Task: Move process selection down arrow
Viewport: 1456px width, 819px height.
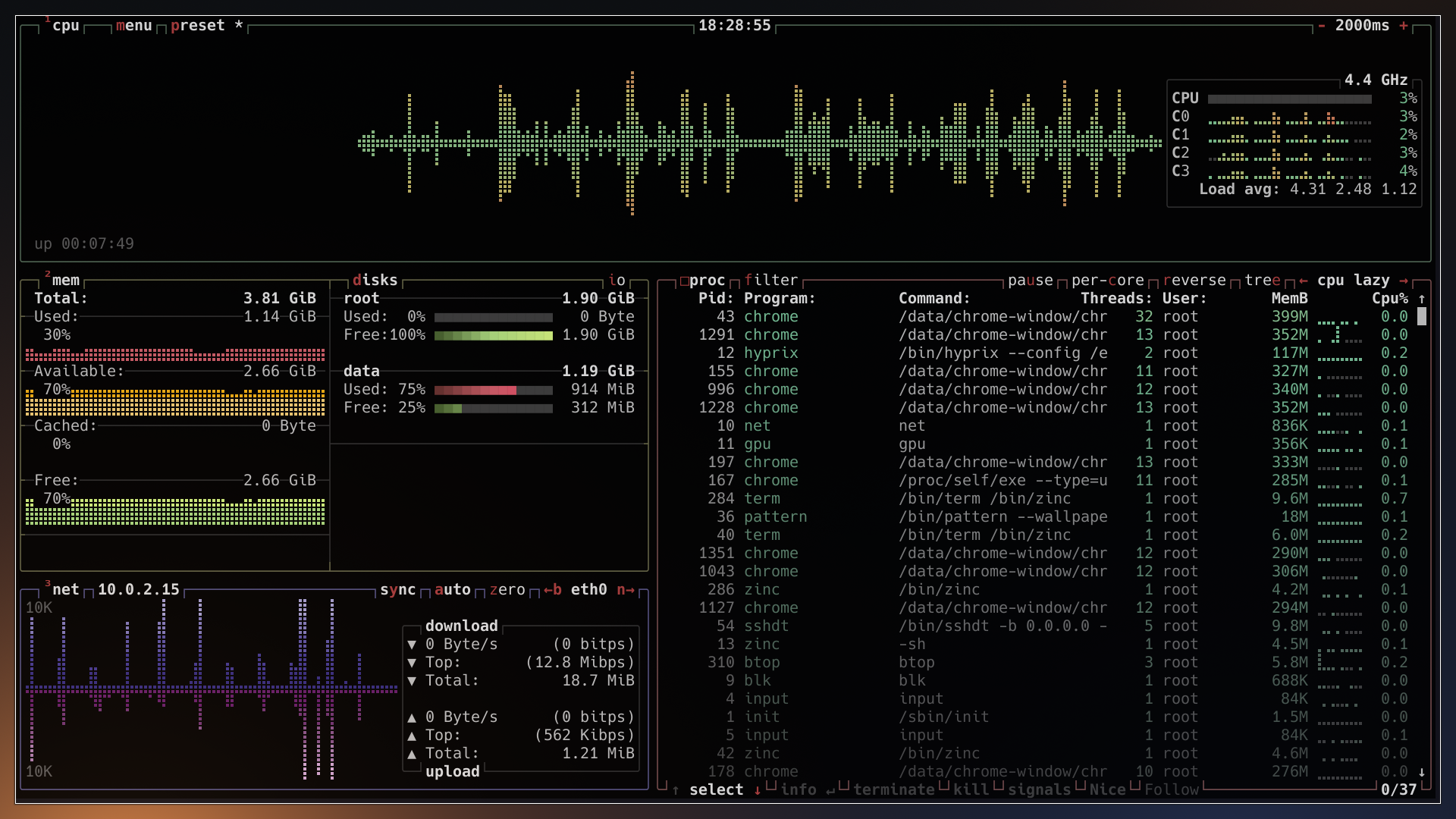Action: click(x=758, y=789)
